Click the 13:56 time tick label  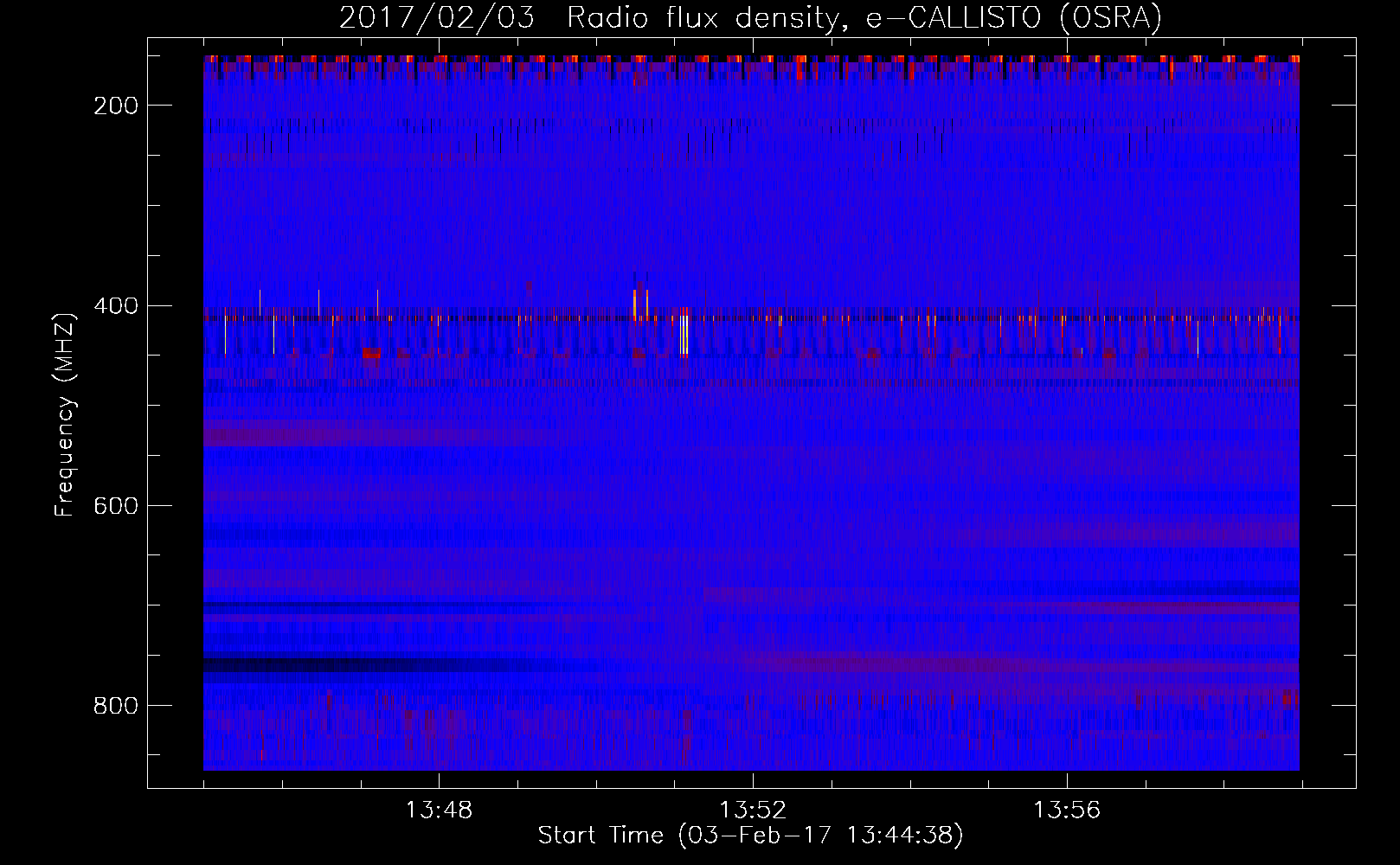click(x=1067, y=811)
